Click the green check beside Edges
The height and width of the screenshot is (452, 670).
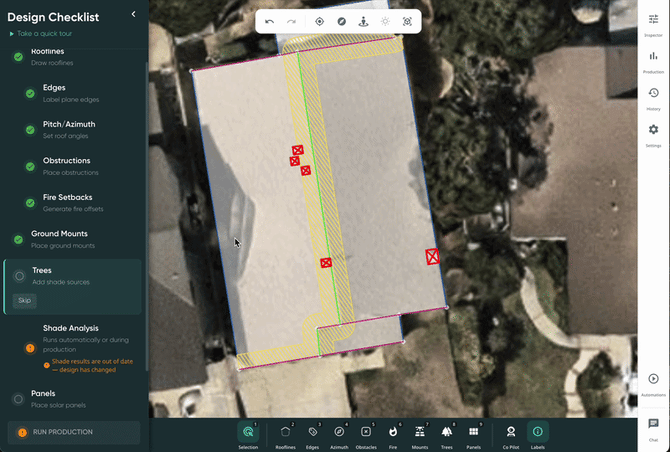pos(30,93)
